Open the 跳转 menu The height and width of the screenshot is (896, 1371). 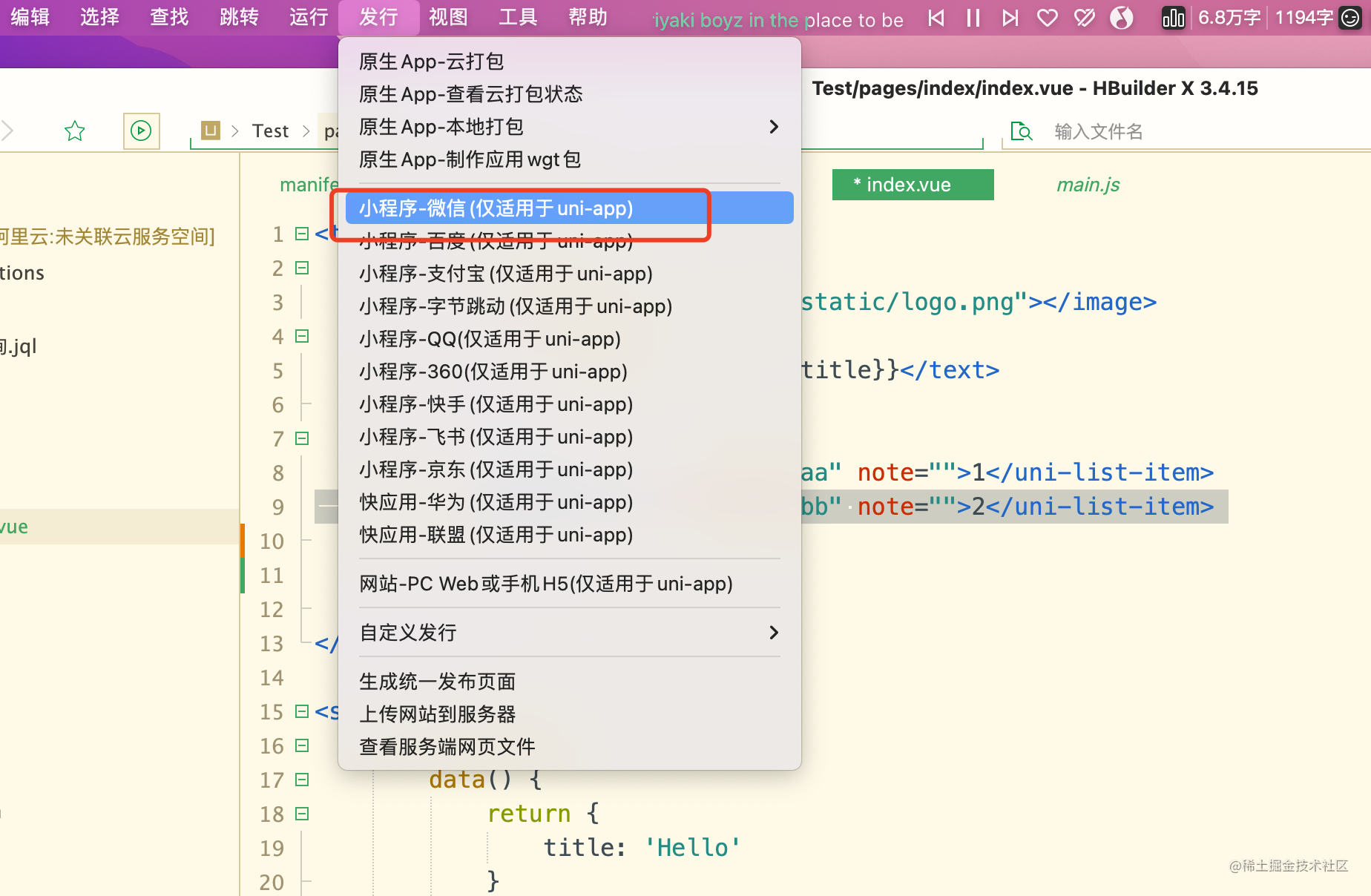240,17
